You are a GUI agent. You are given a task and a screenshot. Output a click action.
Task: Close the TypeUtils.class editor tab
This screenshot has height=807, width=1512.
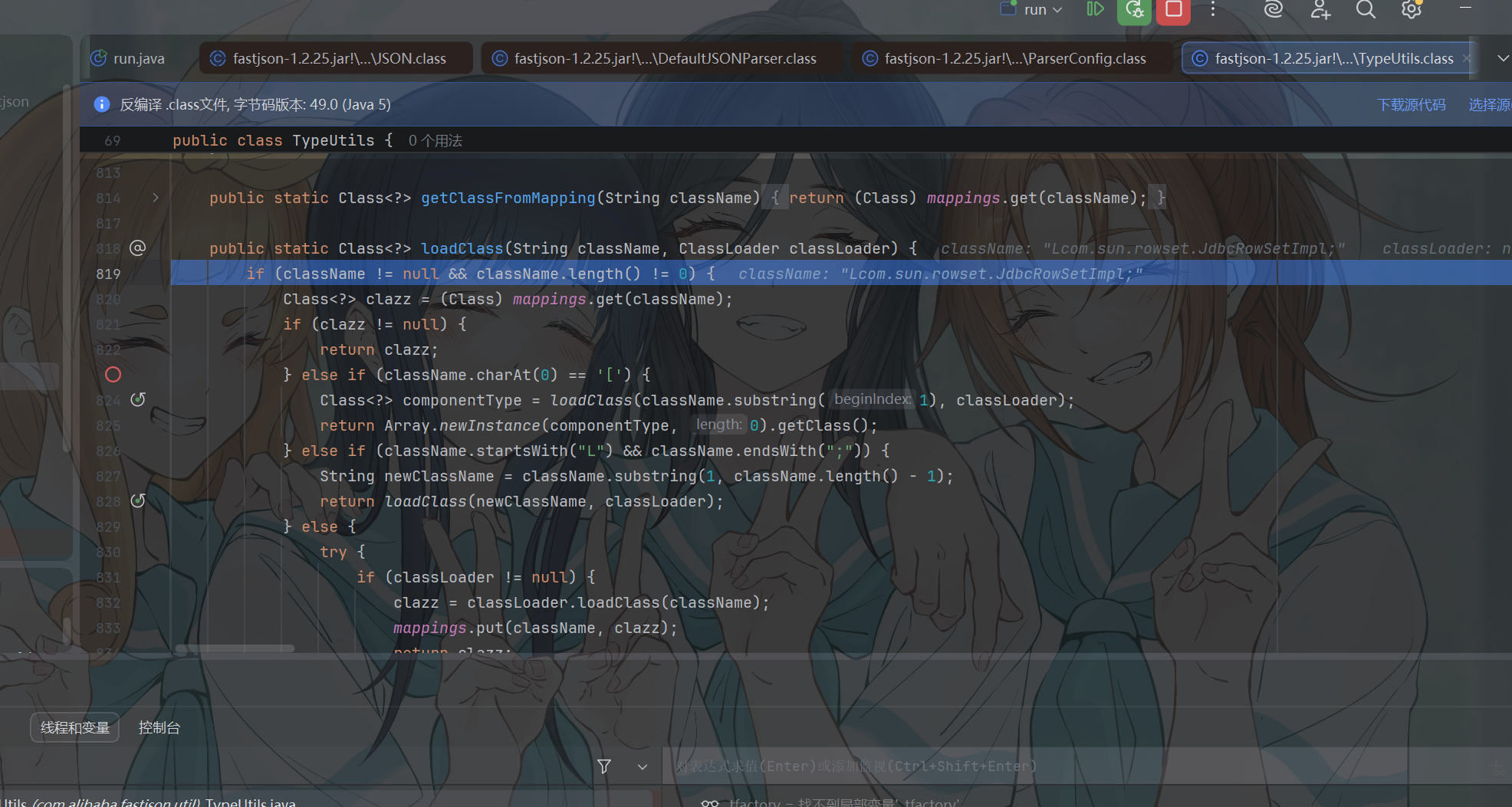pyautogui.click(x=1466, y=58)
